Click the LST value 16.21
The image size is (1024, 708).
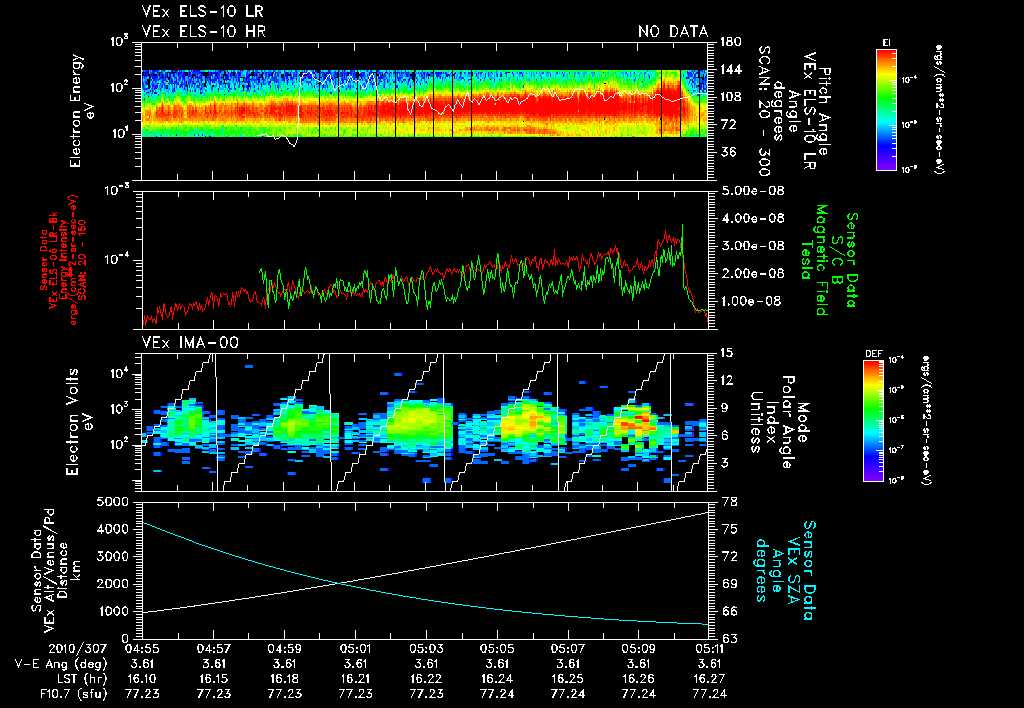355,679
